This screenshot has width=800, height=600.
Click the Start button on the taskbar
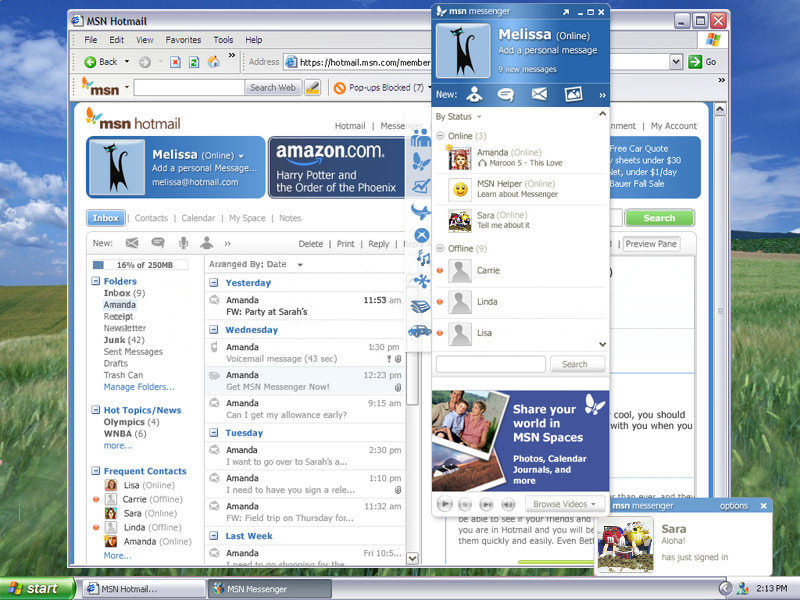[33, 588]
